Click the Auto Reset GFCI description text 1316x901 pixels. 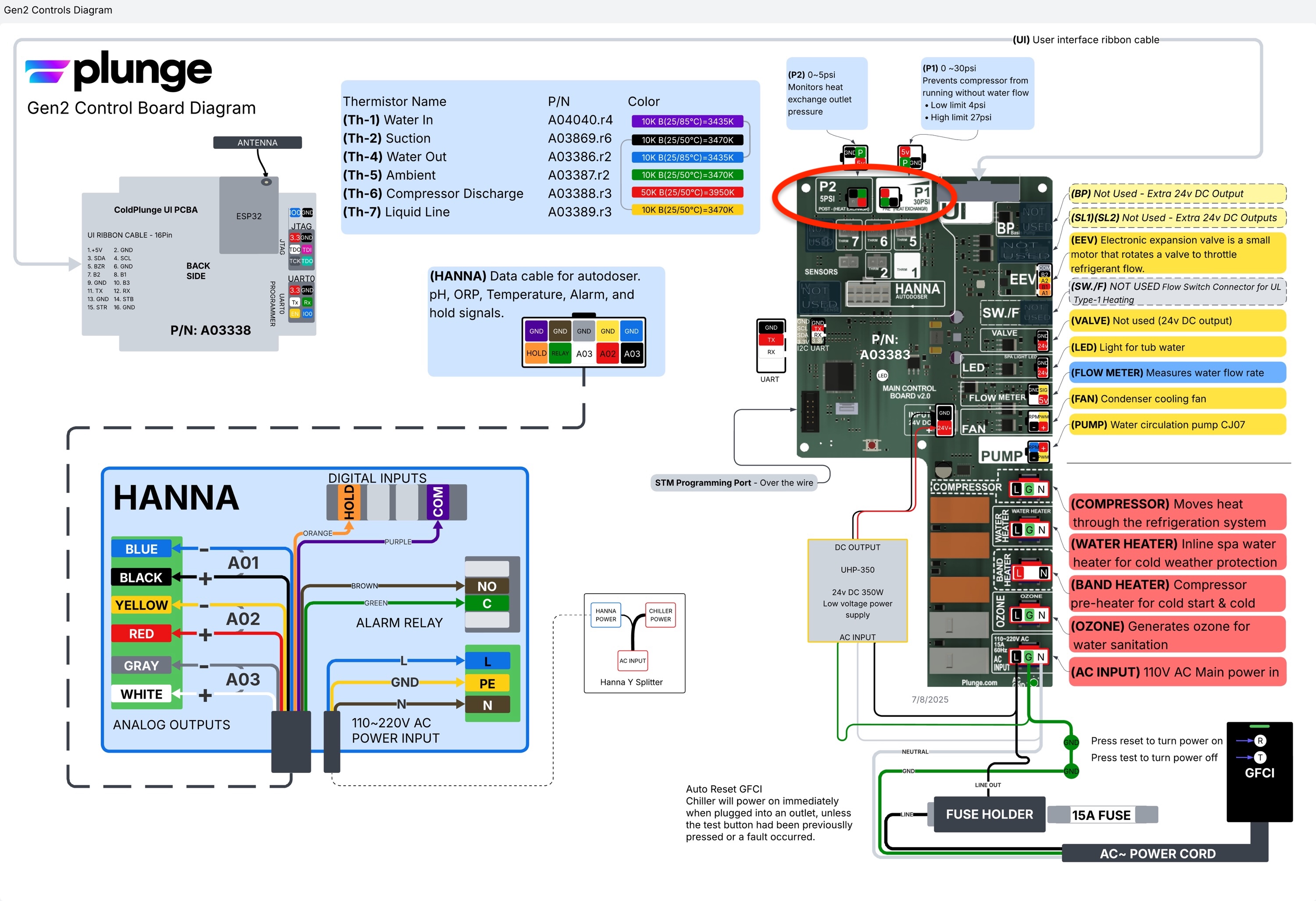point(769,813)
